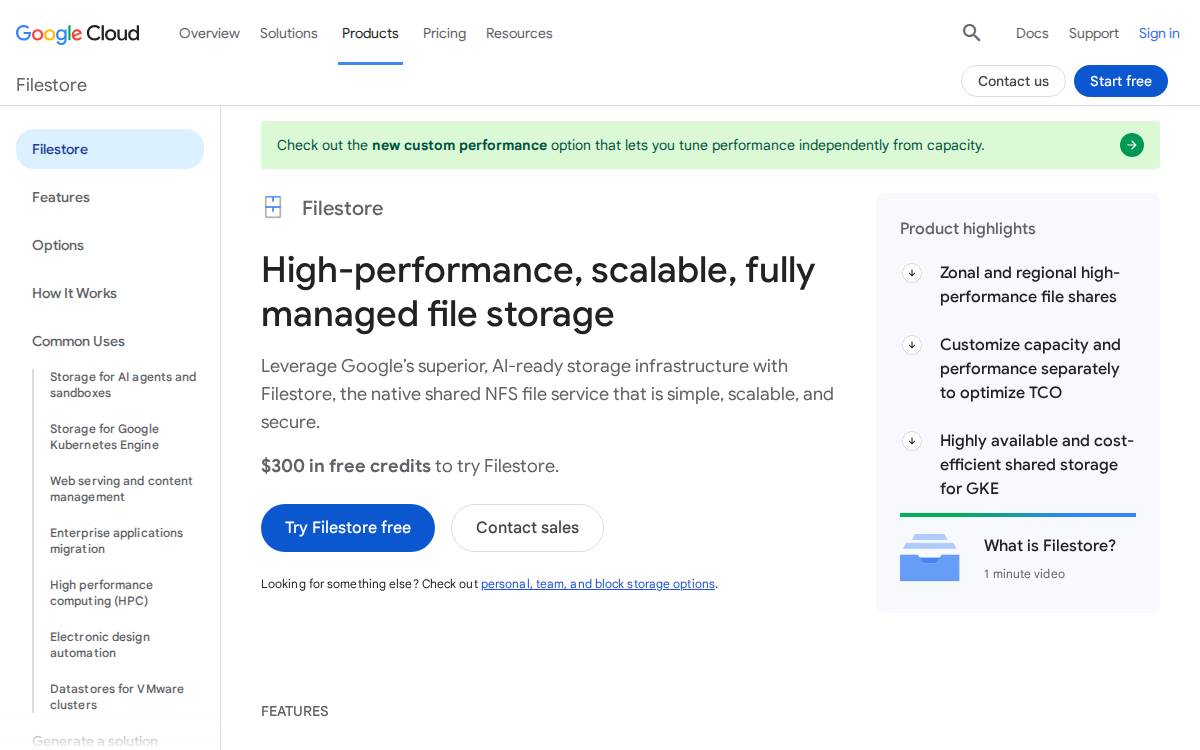Click the Filestore product icon

coord(273,207)
